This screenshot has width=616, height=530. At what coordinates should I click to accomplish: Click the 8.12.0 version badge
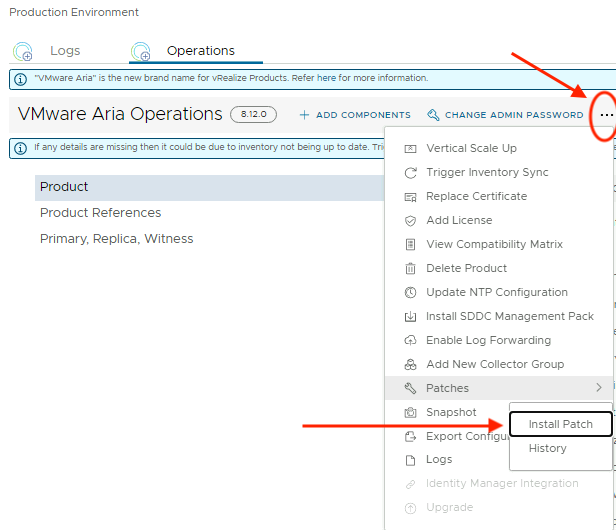coord(253,114)
